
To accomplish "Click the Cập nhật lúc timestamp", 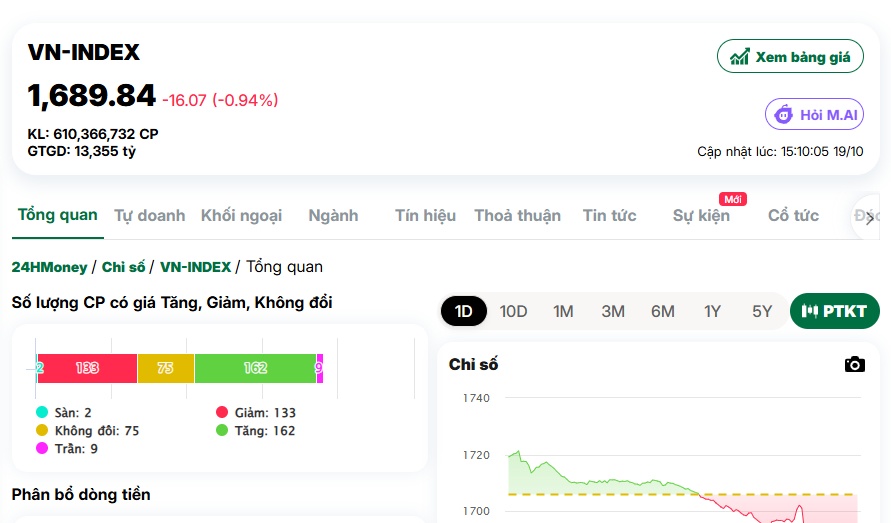I will (x=780, y=151).
